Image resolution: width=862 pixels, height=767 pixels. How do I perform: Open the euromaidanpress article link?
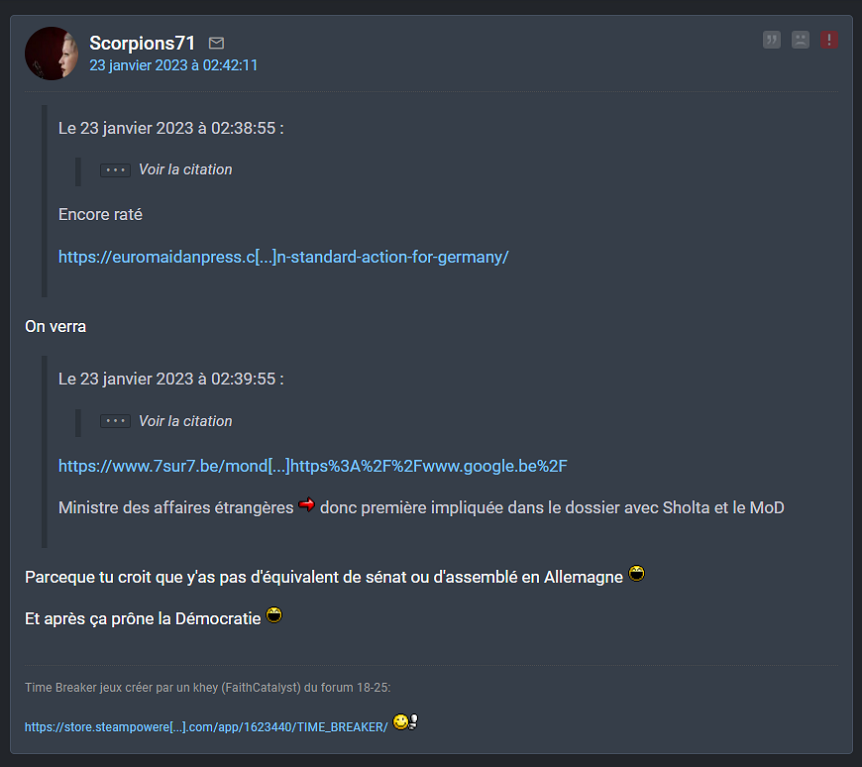click(283, 257)
